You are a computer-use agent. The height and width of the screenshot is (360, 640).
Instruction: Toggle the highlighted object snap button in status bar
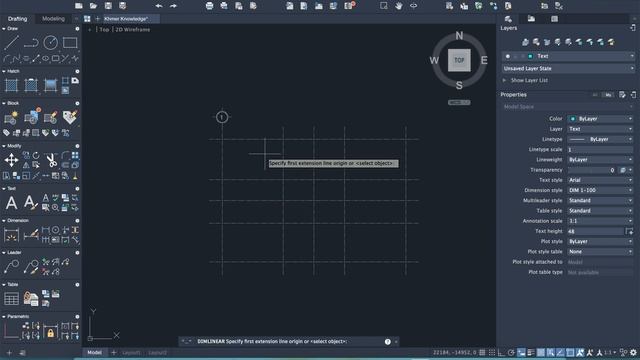tap(521, 352)
